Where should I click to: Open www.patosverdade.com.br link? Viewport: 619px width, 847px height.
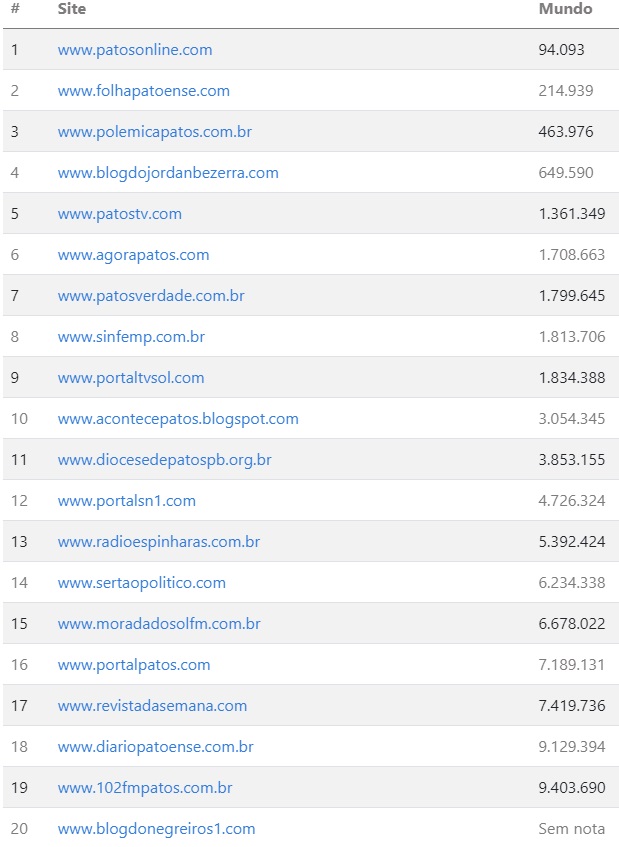click(x=151, y=295)
